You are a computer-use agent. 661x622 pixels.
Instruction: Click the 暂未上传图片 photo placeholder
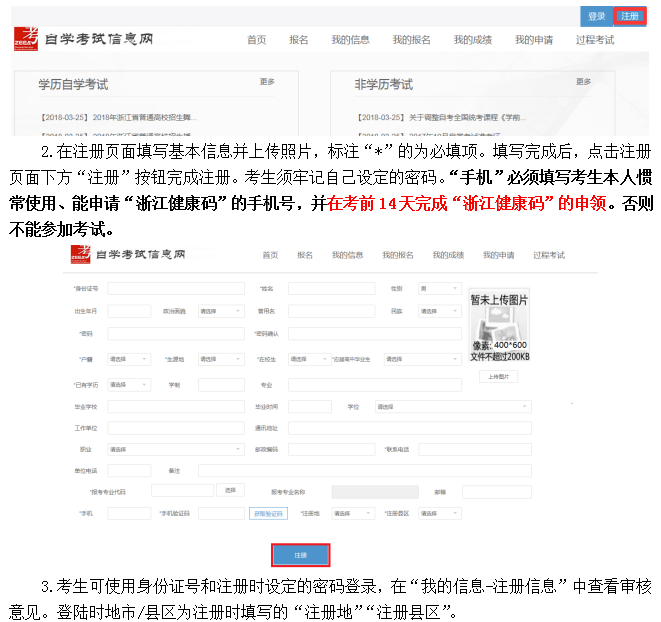click(499, 327)
